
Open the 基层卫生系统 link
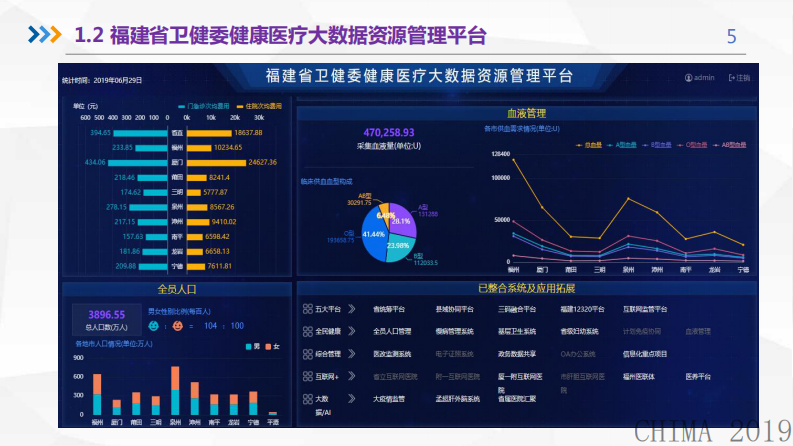coord(517,332)
